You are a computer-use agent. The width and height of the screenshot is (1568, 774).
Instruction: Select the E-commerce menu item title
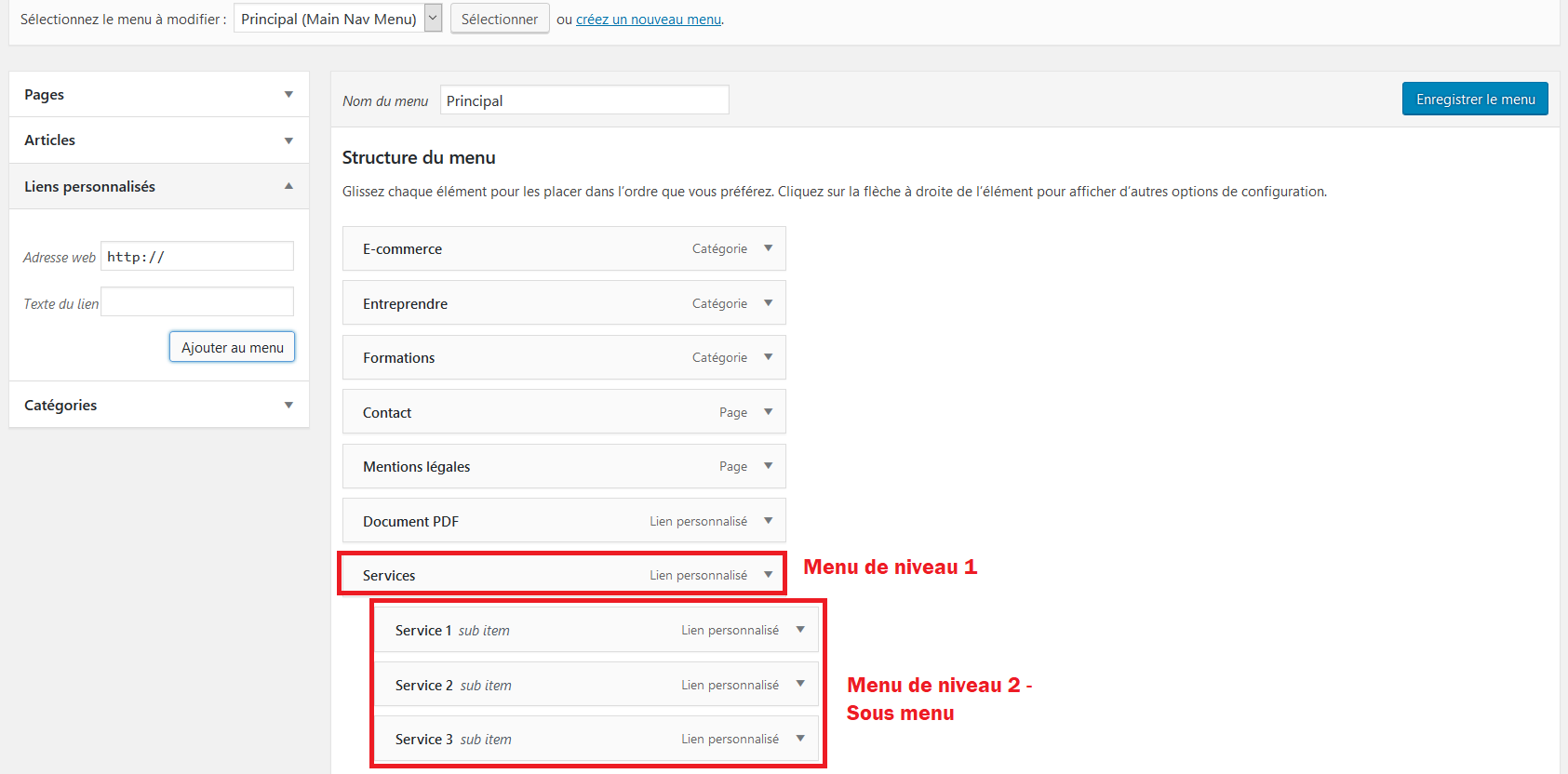(x=402, y=249)
